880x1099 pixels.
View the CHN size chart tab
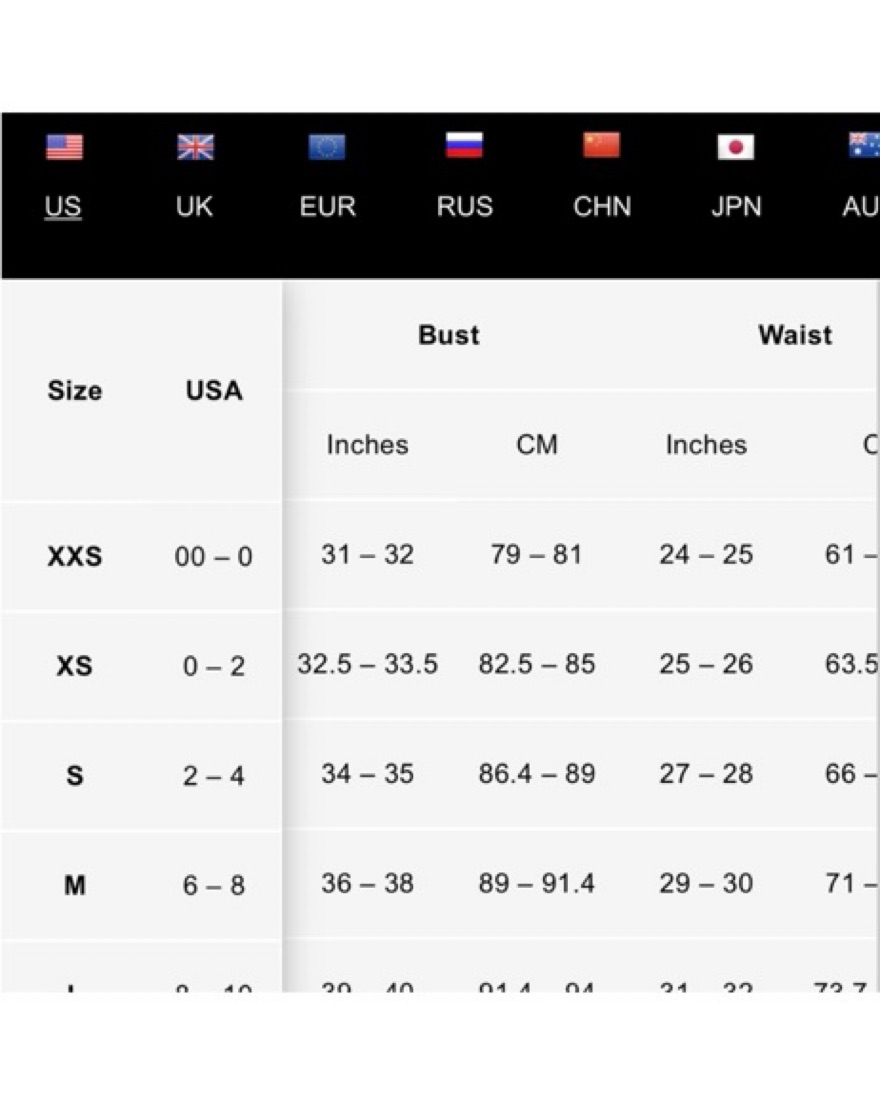[x=602, y=207]
